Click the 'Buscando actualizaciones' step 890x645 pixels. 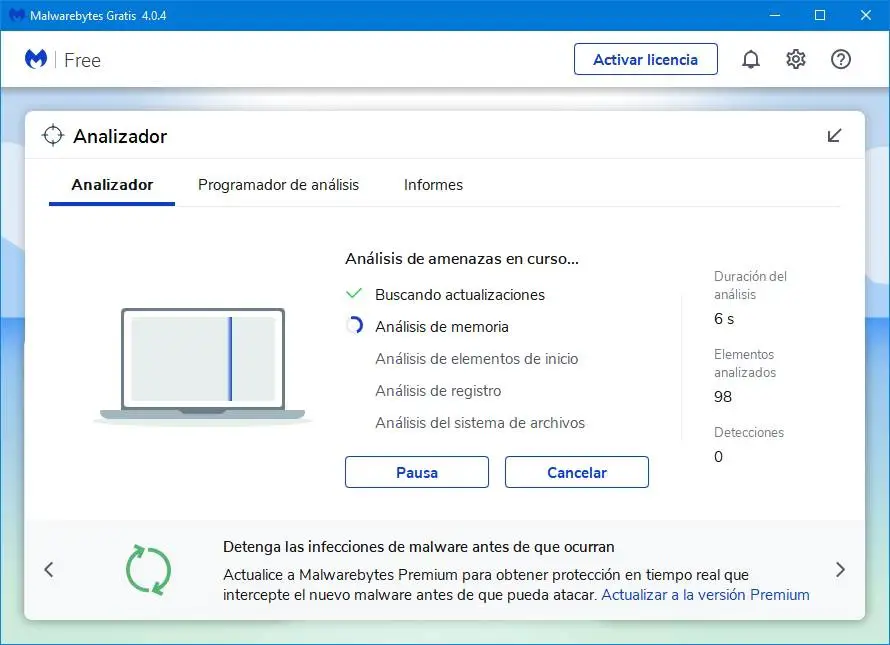point(460,295)
